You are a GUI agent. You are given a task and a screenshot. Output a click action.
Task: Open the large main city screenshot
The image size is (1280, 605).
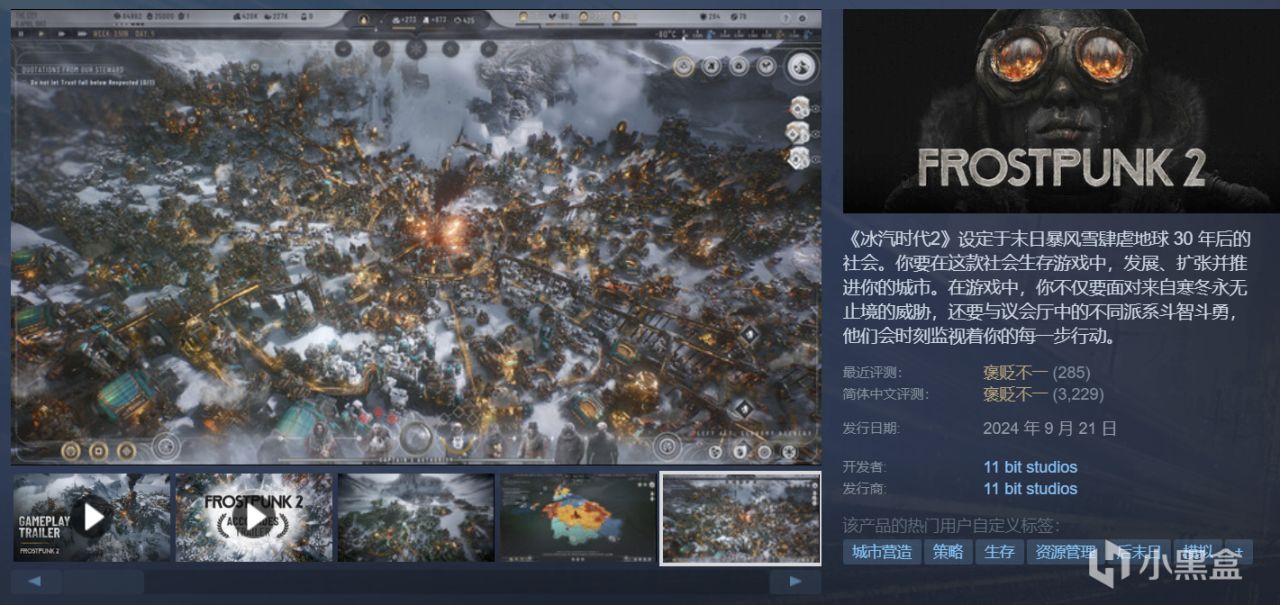pos(416,237)
